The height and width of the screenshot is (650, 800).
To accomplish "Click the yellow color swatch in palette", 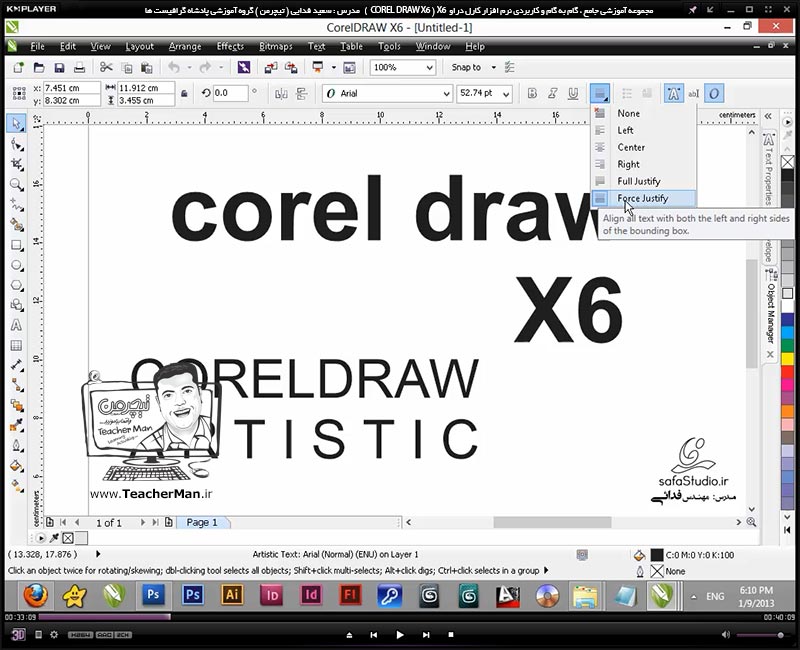I will click(x=787, y=359).
